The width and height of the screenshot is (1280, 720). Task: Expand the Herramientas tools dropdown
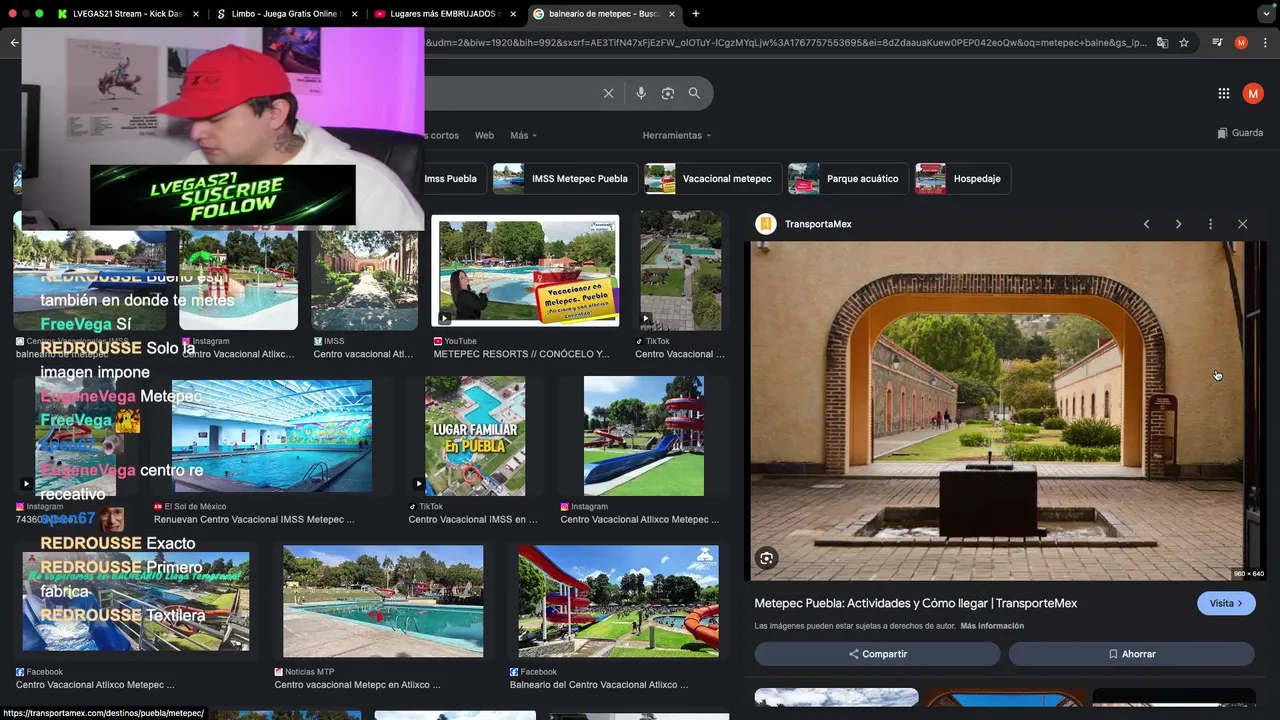click(677, 135)
